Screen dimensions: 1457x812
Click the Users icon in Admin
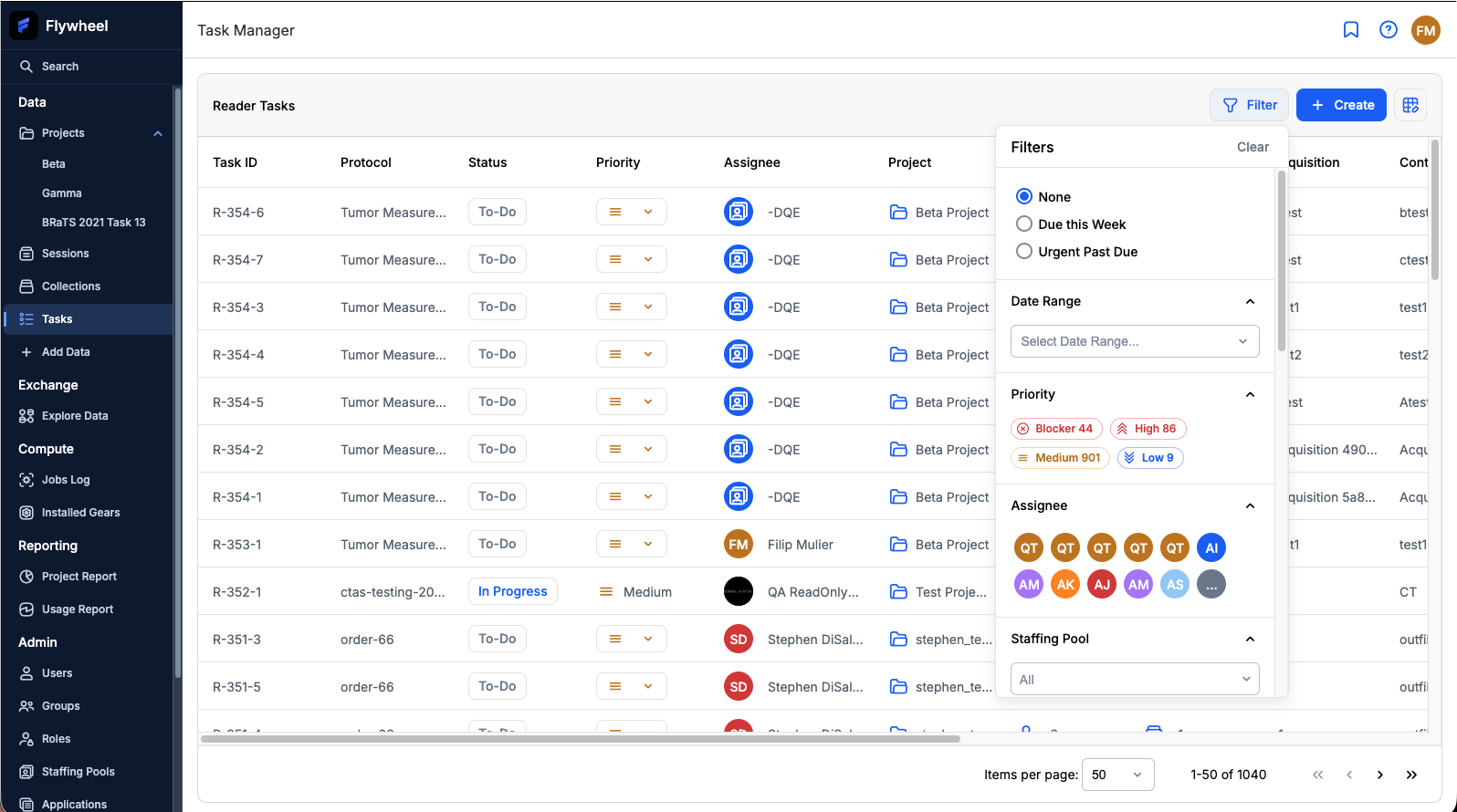click(26, 673)
